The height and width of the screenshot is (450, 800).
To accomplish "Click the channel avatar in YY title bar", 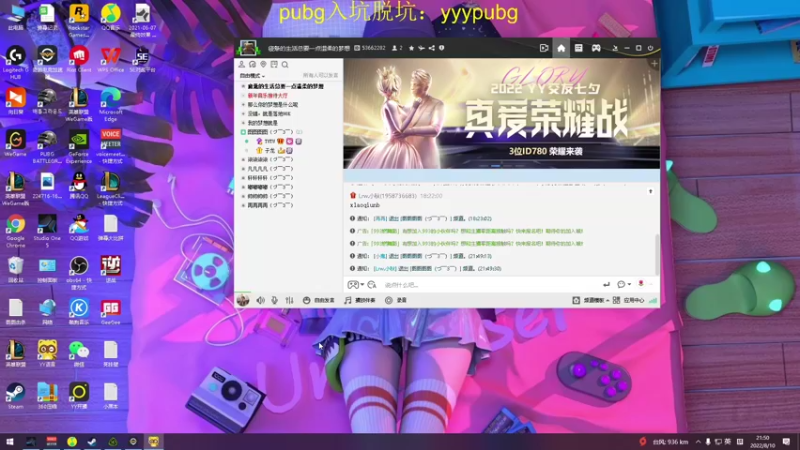I will 248,48.
